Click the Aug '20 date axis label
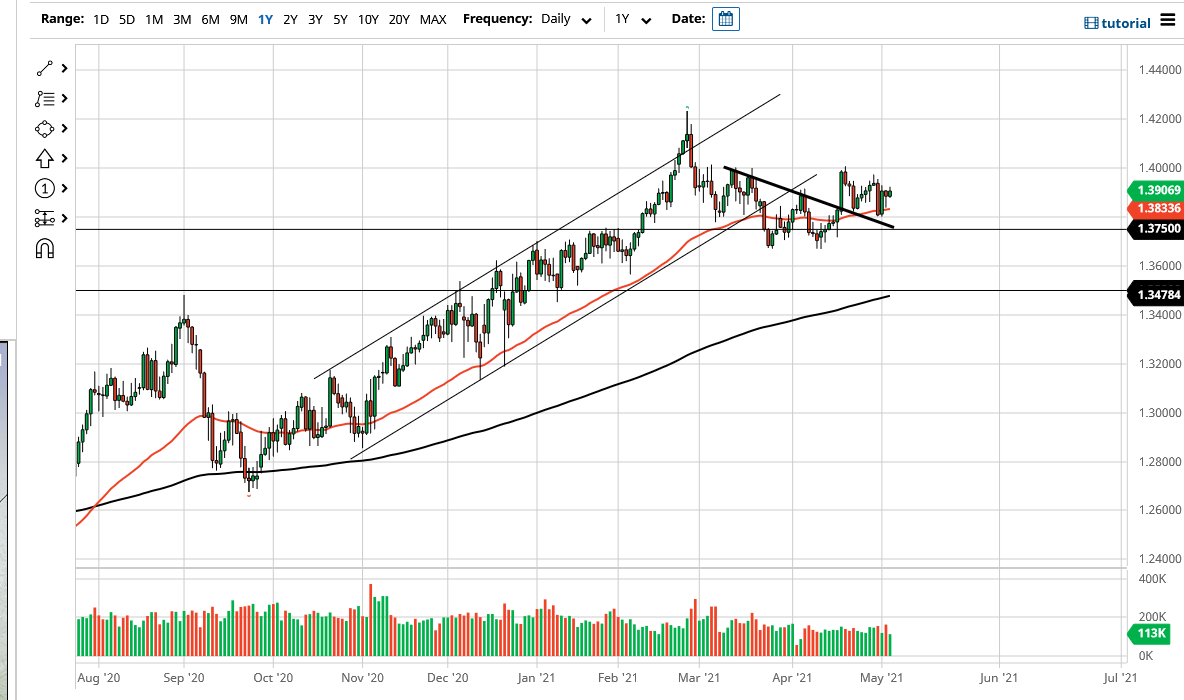This screenshot has width=1184, height=700. (99, 678)
